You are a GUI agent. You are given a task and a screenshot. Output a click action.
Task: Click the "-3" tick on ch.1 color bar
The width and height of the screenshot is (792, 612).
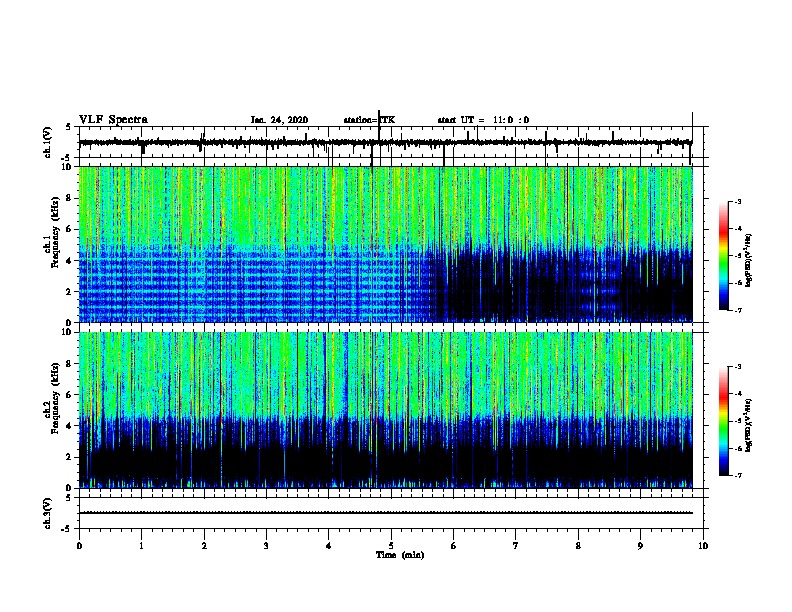[x=737, y=201]
